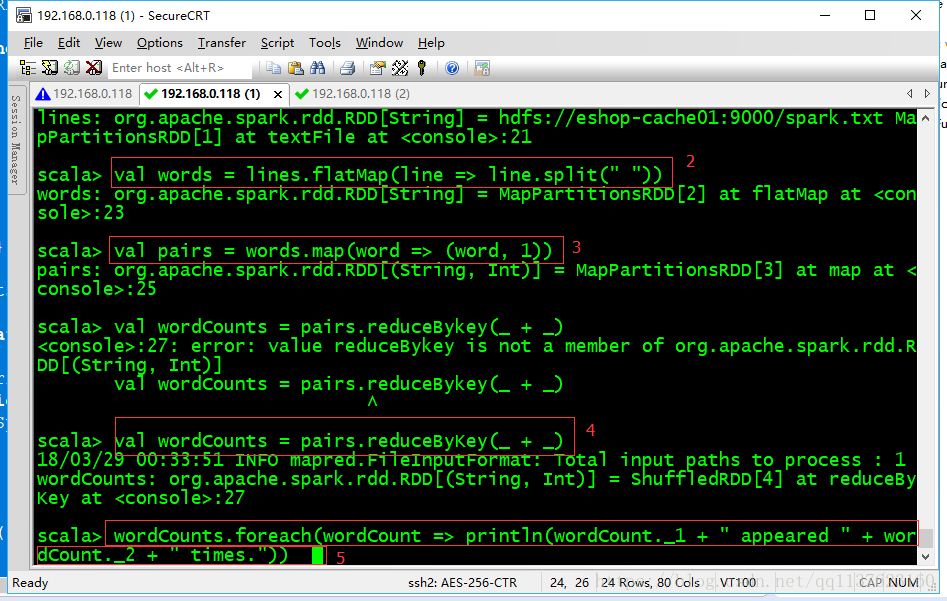Image resolution: width=947 pixels, height=601 pixels.
Task: Open the Options menu
Action: [159, 43]
